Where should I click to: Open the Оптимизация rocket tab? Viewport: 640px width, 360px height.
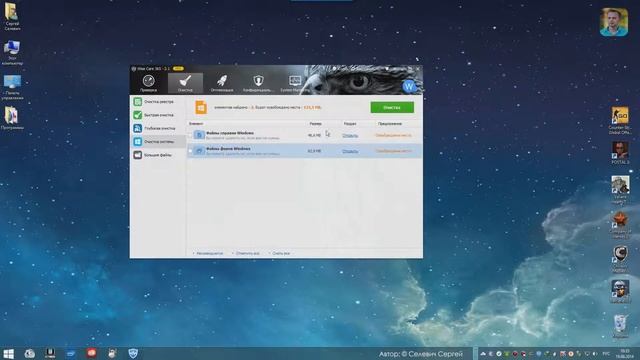tap(222, 83)
